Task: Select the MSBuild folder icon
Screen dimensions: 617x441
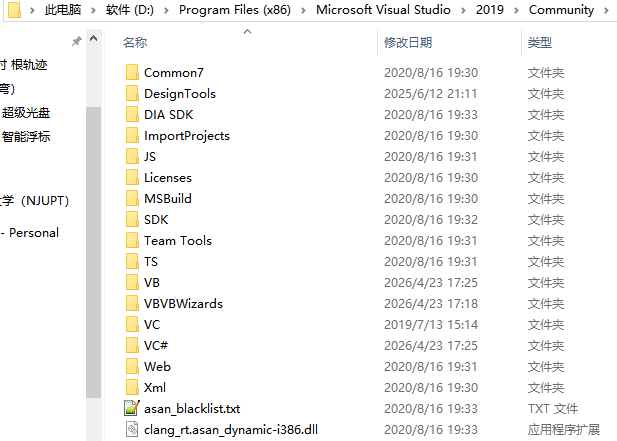Action: point(132,198)
